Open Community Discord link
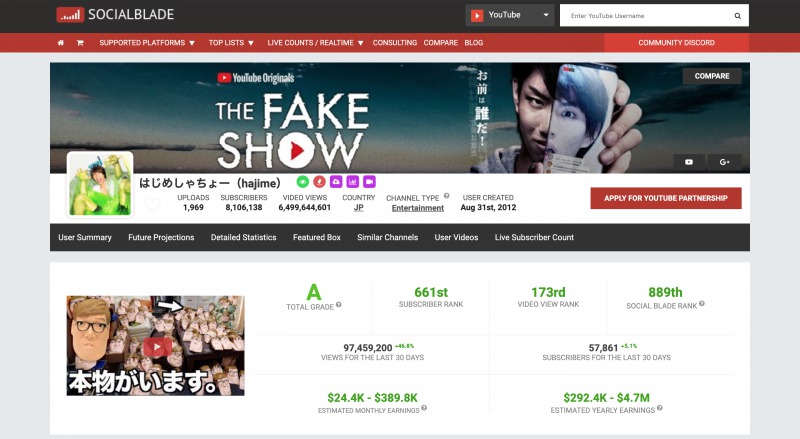 (x=677, y=43)
